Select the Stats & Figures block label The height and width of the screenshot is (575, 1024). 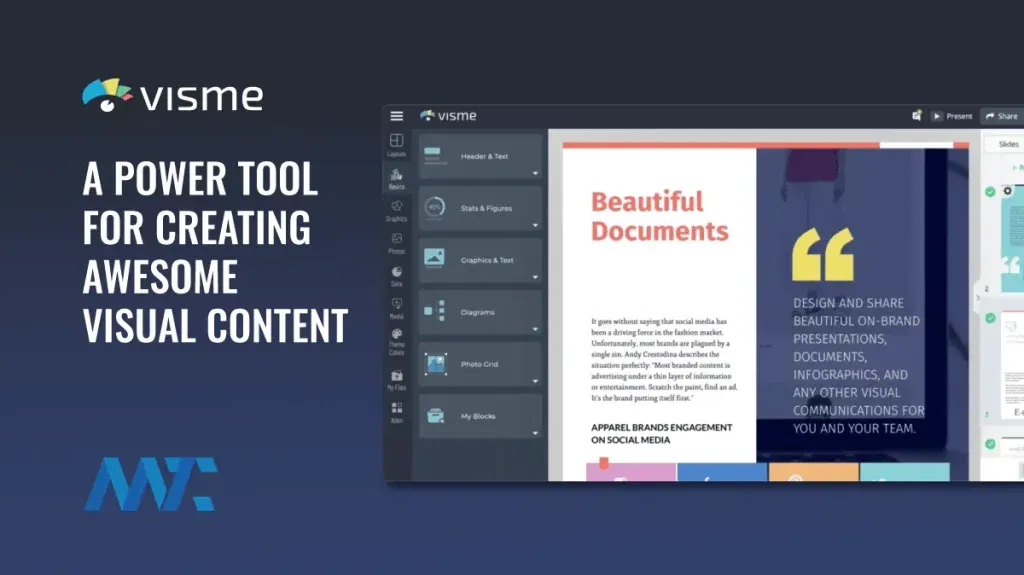(486, 208)
